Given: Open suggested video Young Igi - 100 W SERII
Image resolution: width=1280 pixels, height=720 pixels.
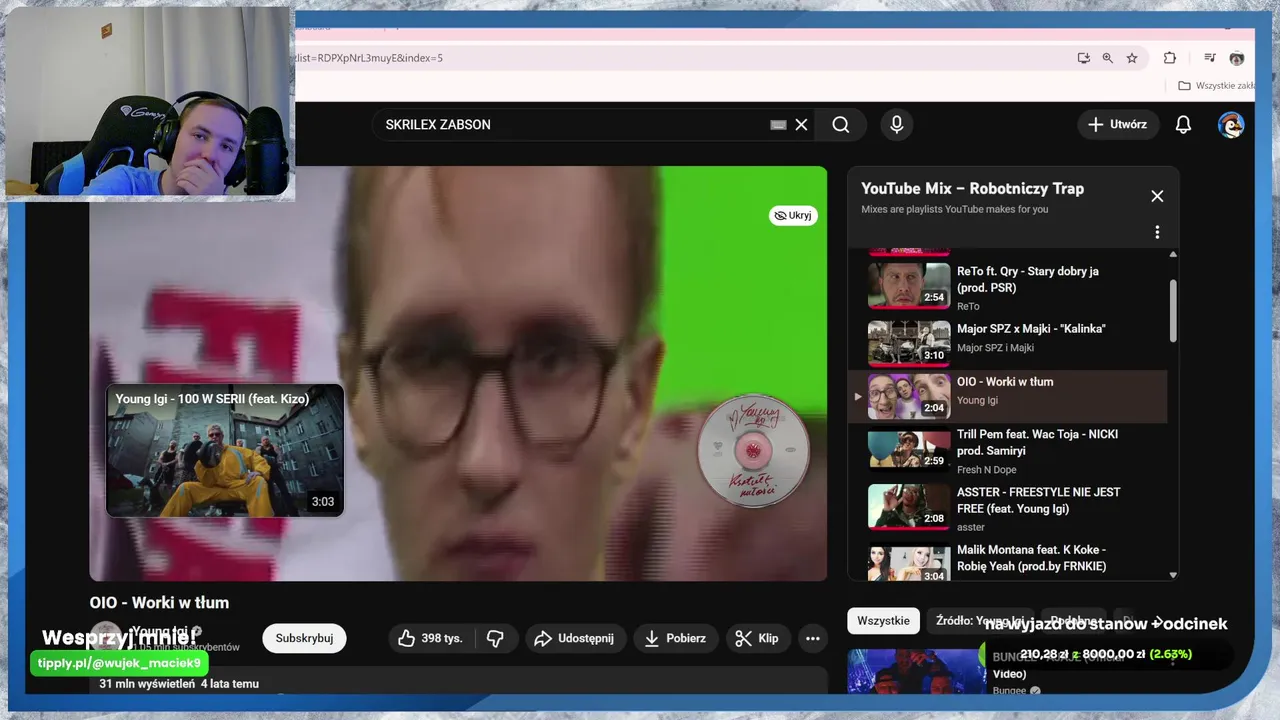Looking at the screenshot, I should (x=225, y=450).
